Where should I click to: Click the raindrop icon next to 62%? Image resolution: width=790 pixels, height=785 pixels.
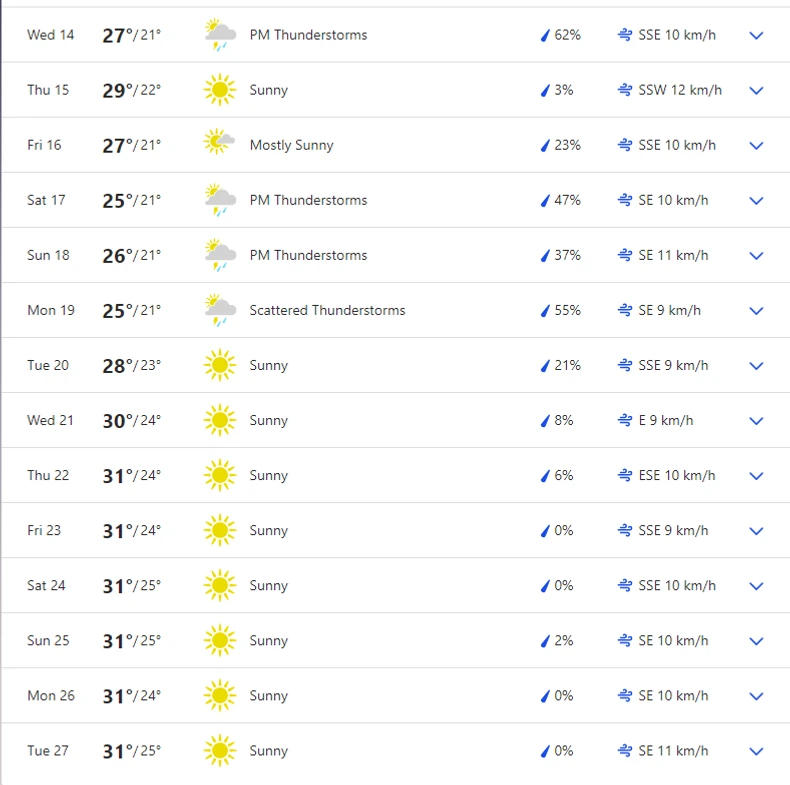point(546,35)
